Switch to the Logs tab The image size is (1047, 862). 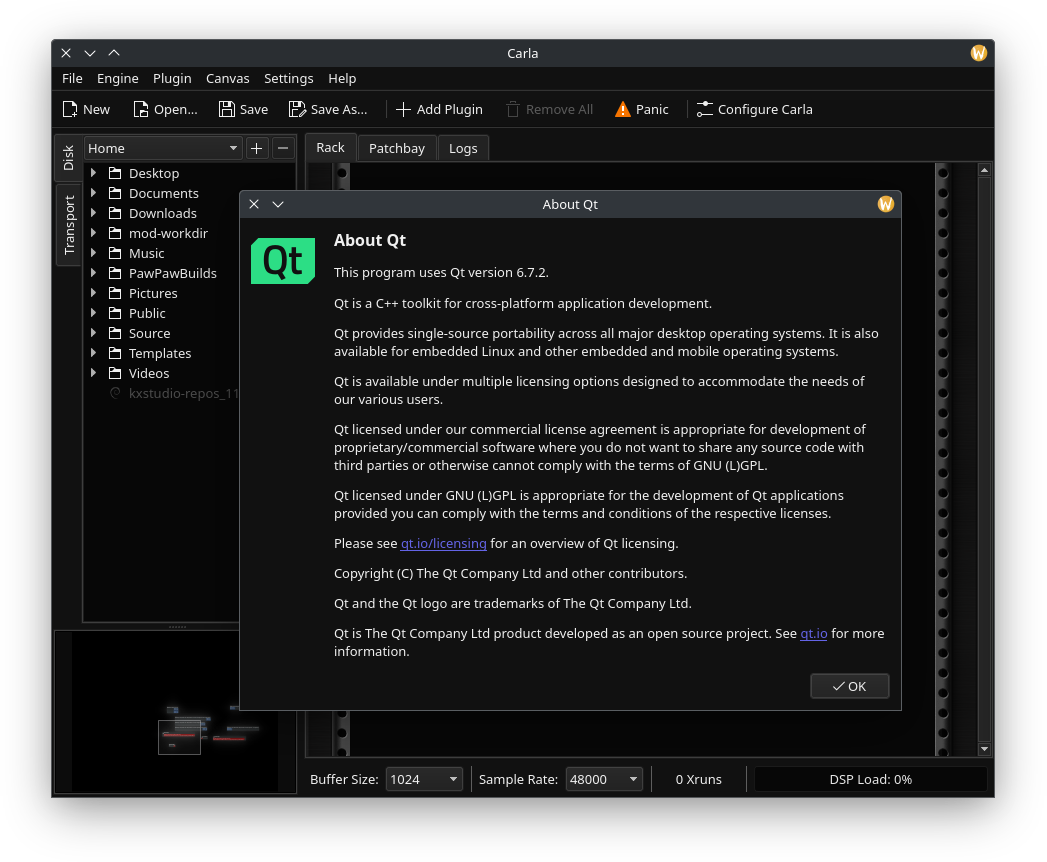(x=463, y=148)
